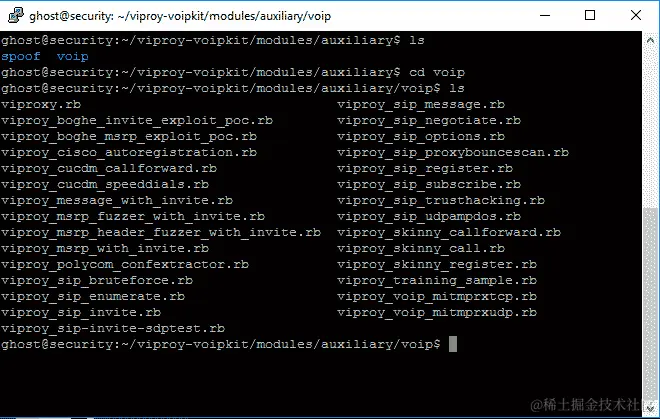The image size is (660, 419).
Task: Click the scrollbar up arrow
Action: [650, 40]
